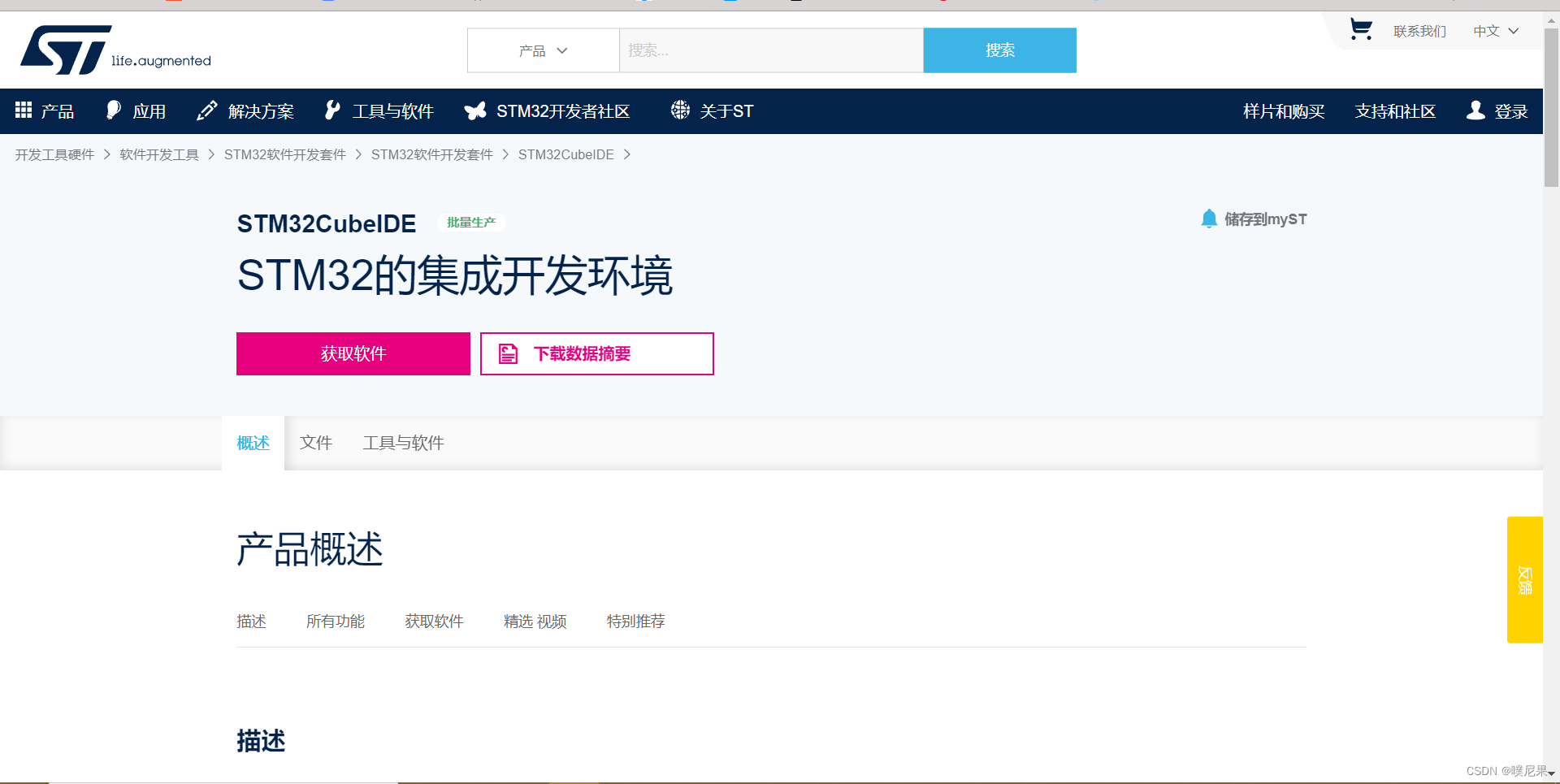Image resolution: width=1560 pixels, height=784 pixels.
Task: Open the yellow 反馈 feedback panel
Action: (1524, 579)
